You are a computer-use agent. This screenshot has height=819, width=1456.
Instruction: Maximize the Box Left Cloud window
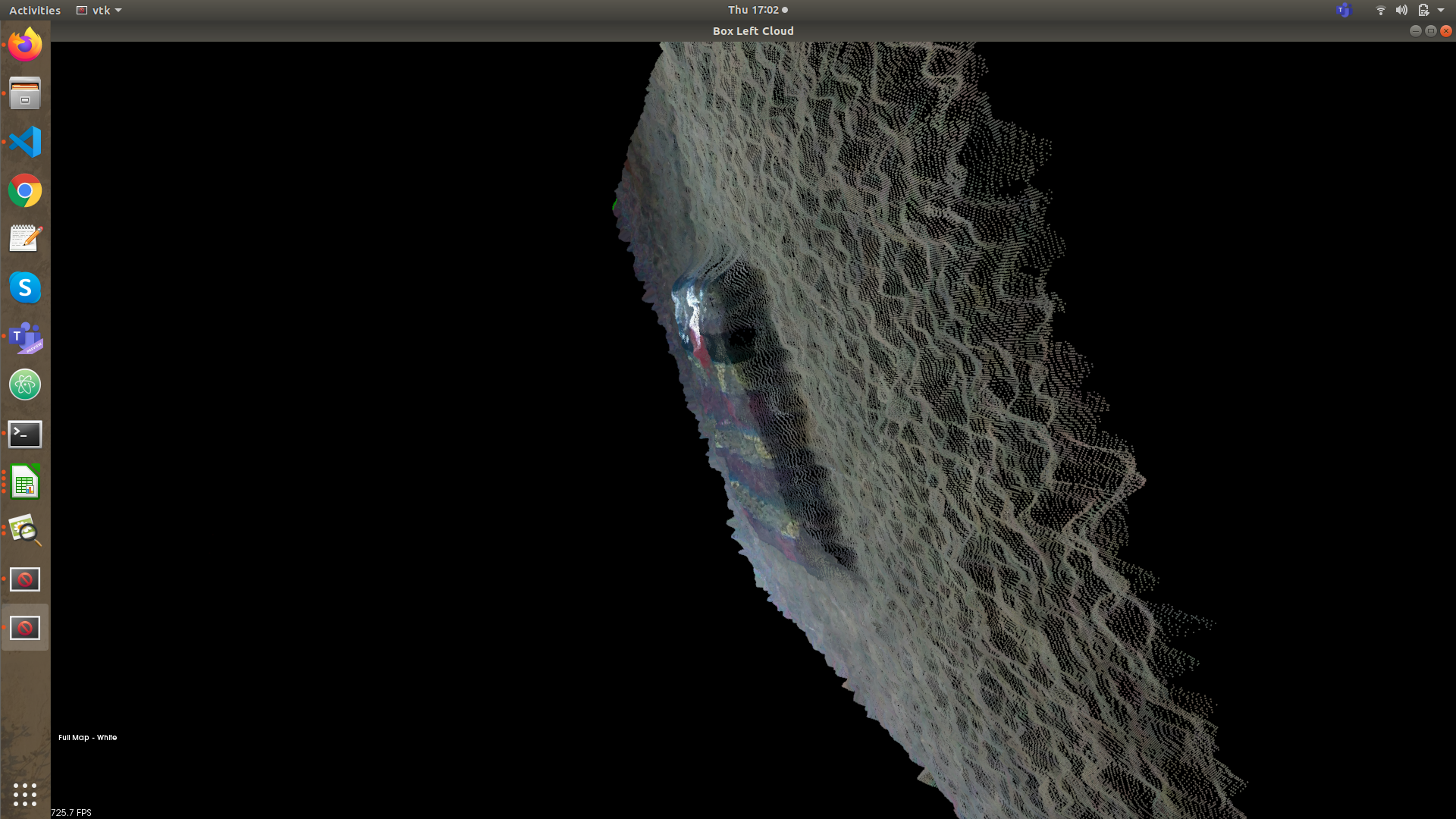pyautogui.click(x=1430, y=31)
